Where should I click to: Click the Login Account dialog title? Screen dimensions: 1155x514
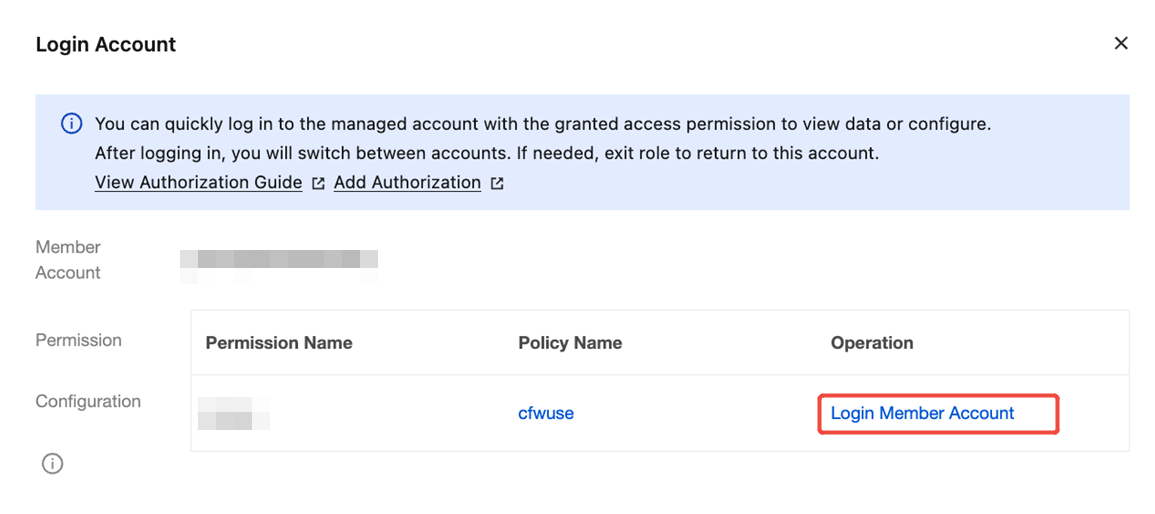click(106, 44)
